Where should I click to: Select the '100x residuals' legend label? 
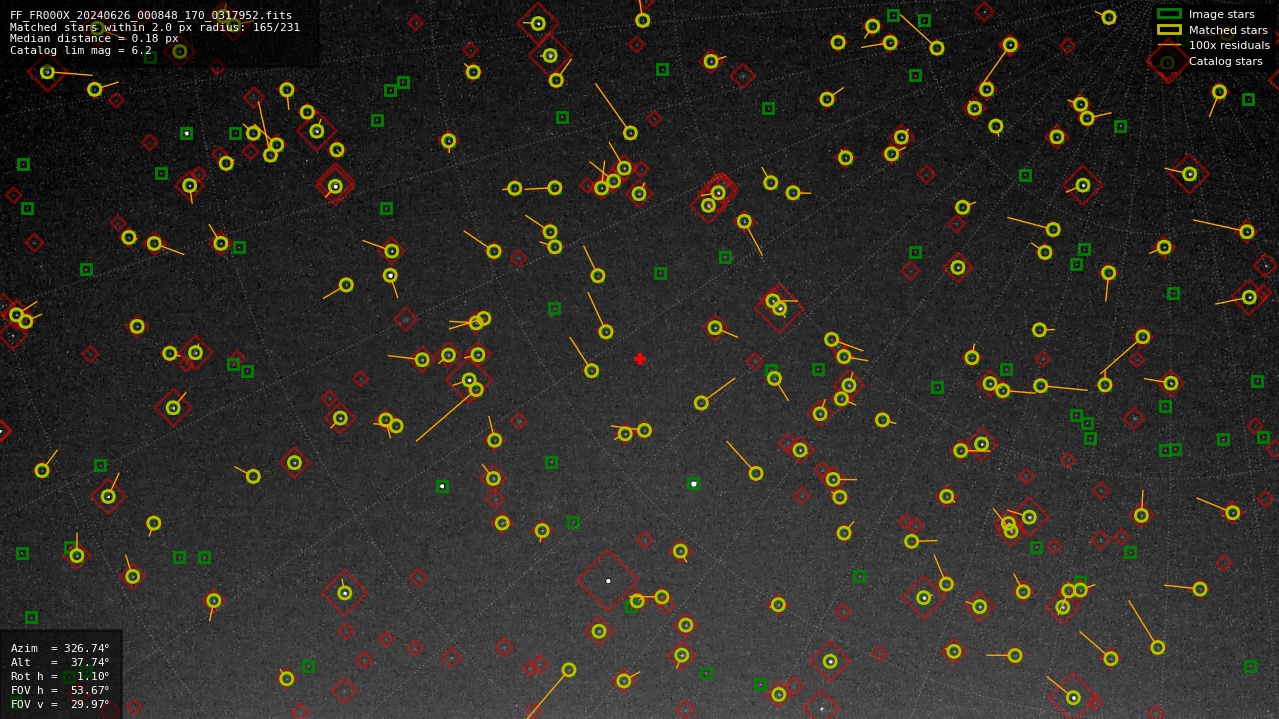click(x=1229, y=45)
